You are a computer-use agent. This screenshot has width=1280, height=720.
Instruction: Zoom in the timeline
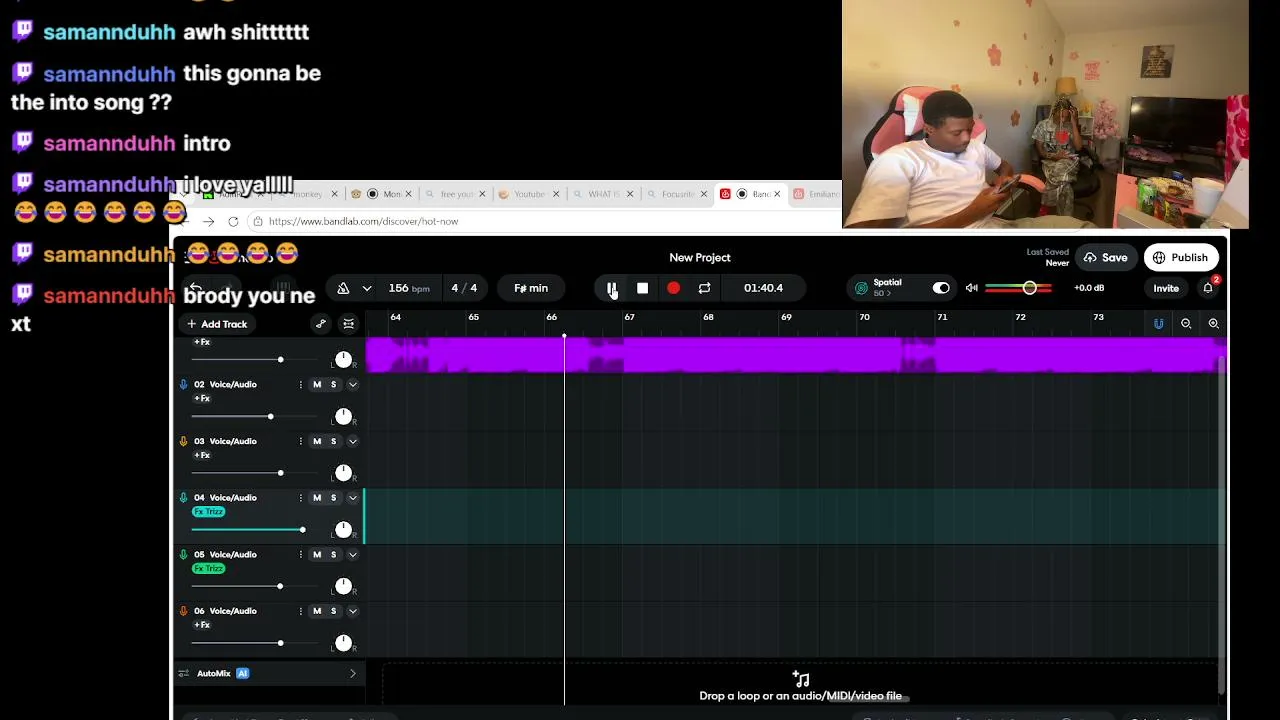click(x=1213, y=324)
